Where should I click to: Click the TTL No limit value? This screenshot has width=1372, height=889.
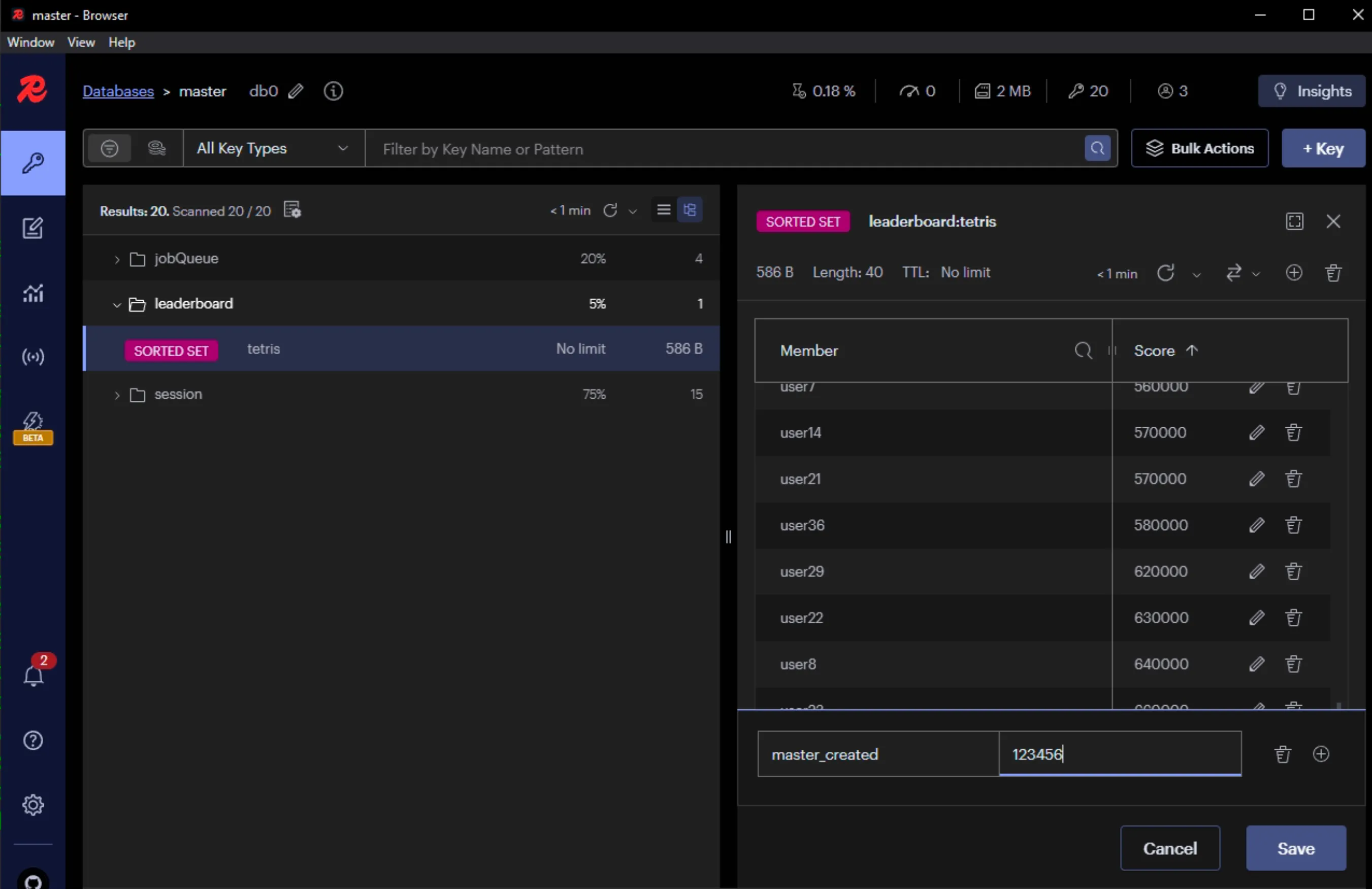tap(965, 272)
